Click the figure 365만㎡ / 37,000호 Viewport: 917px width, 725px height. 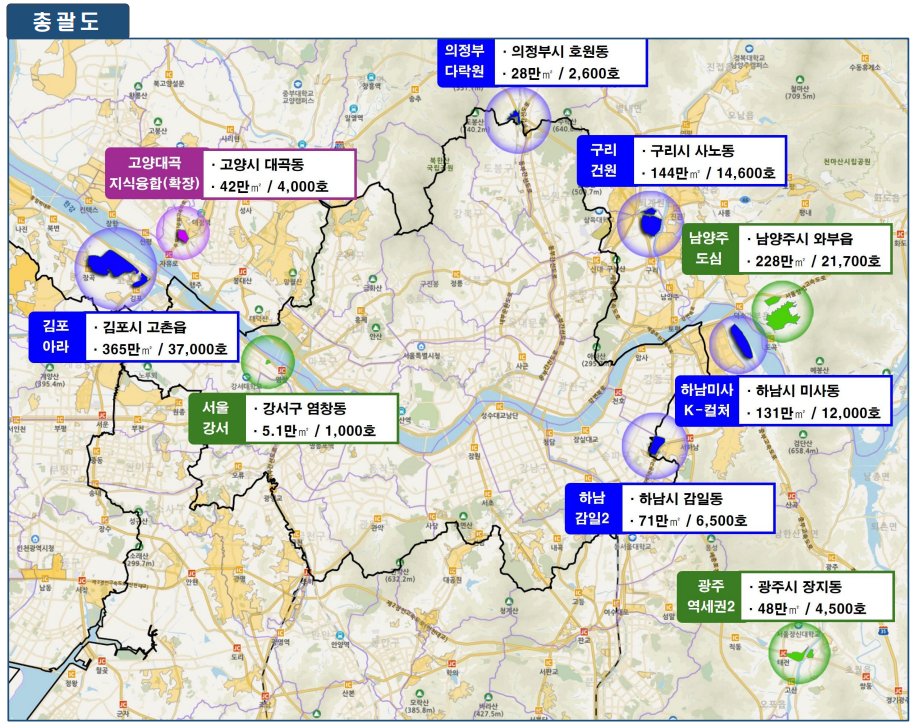coord(164,349)
